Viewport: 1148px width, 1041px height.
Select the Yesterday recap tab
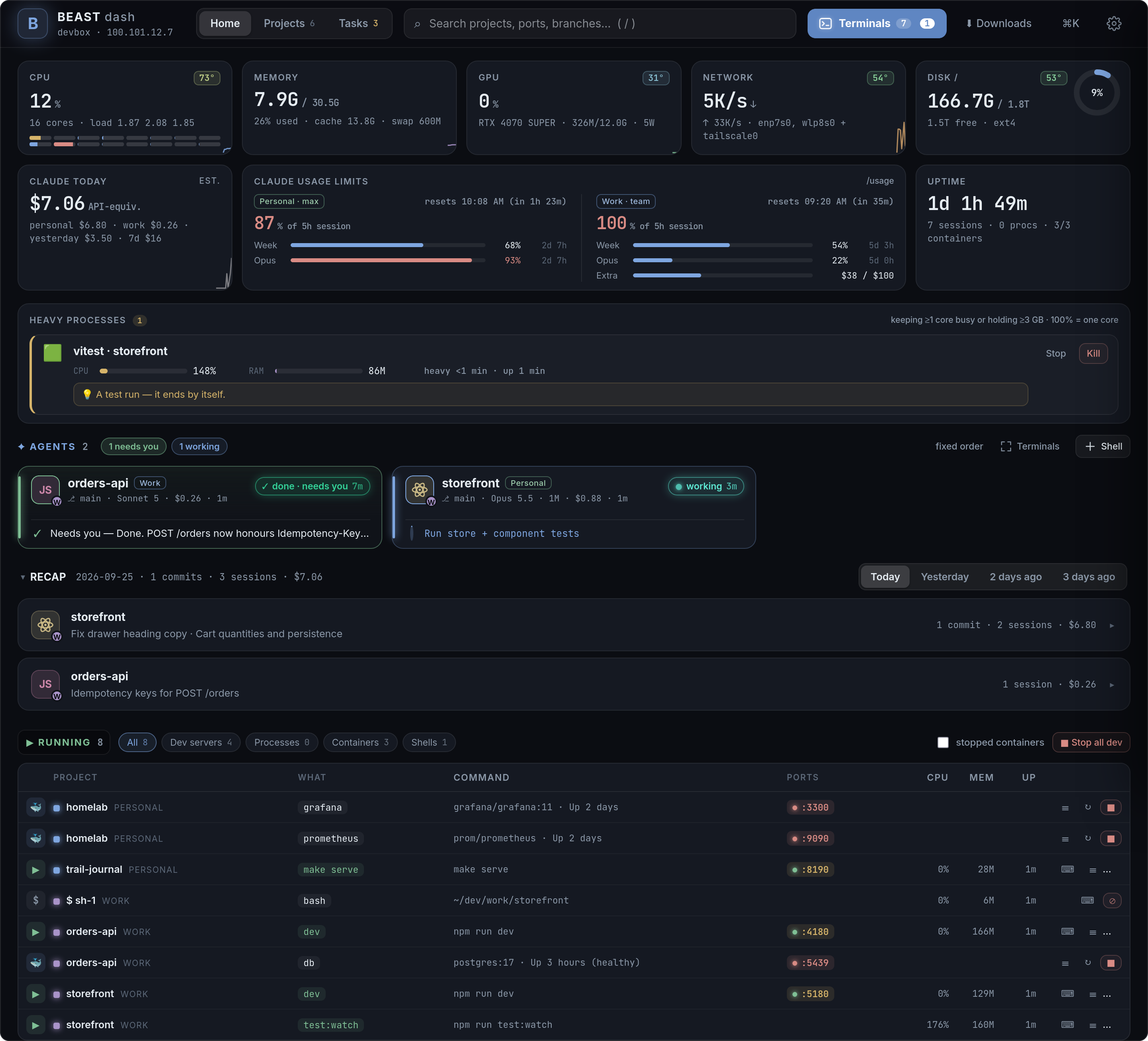point(945,577)
